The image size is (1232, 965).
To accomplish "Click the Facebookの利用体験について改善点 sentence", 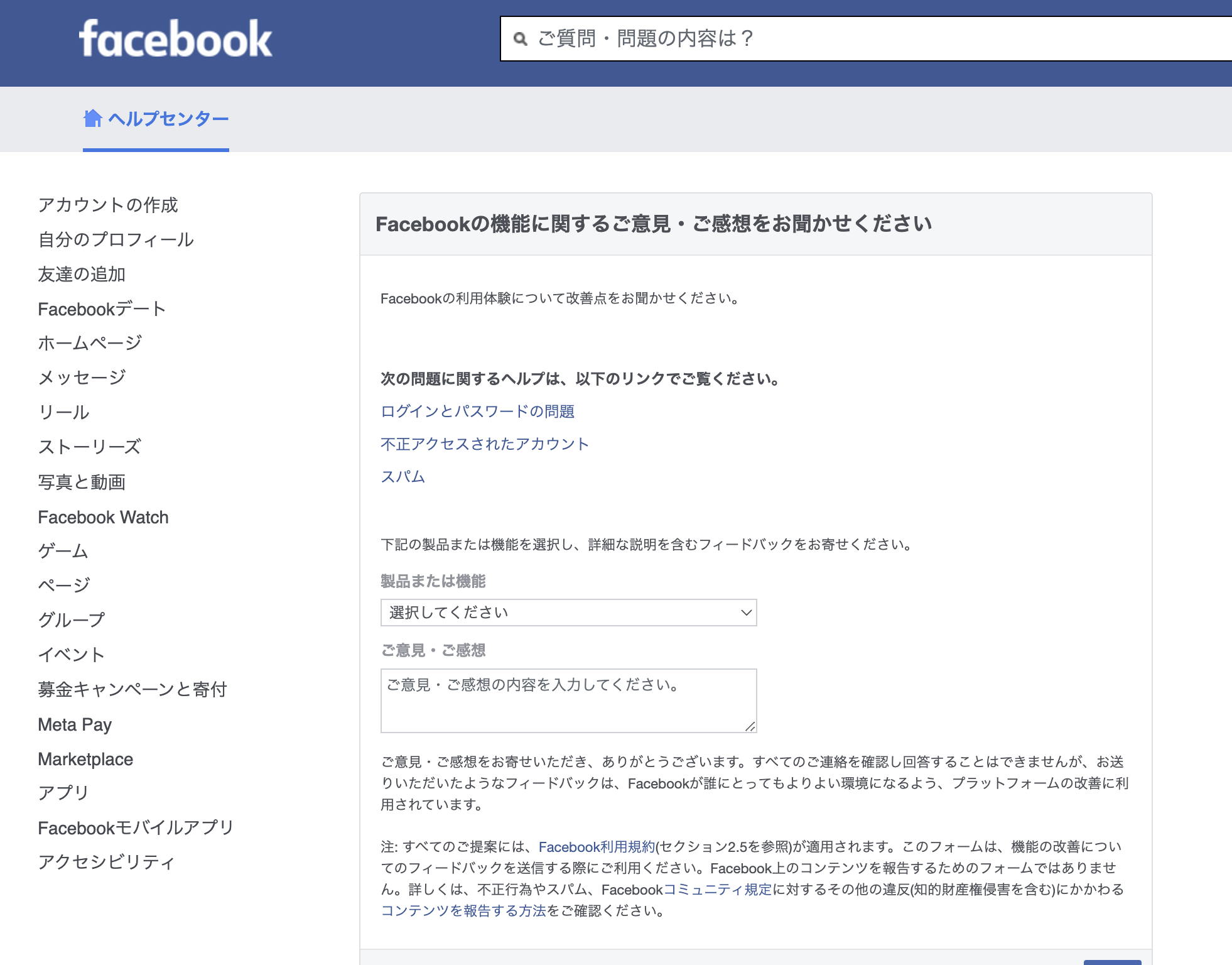I will (x=560, y=298).
